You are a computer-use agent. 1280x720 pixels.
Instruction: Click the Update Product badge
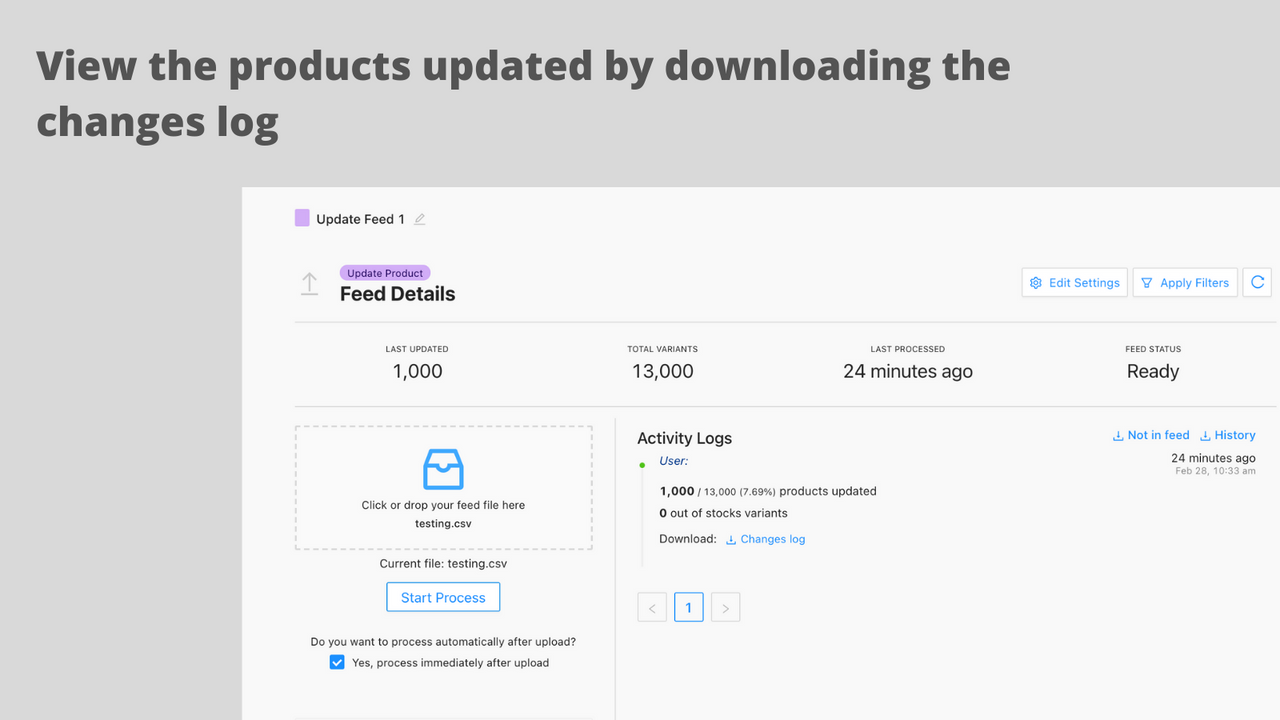click(385, 273)
